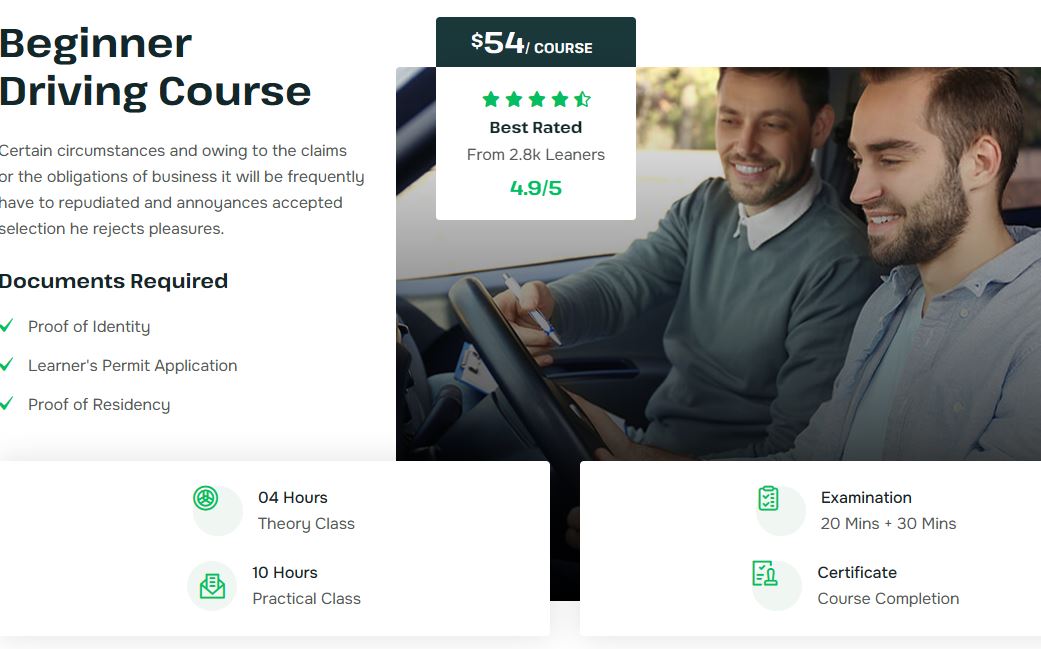Image resolution: width=1041 pixels, height=649 pixels.
Task: Click the steering wheel Theory Class icon
Action: (206, 498)
